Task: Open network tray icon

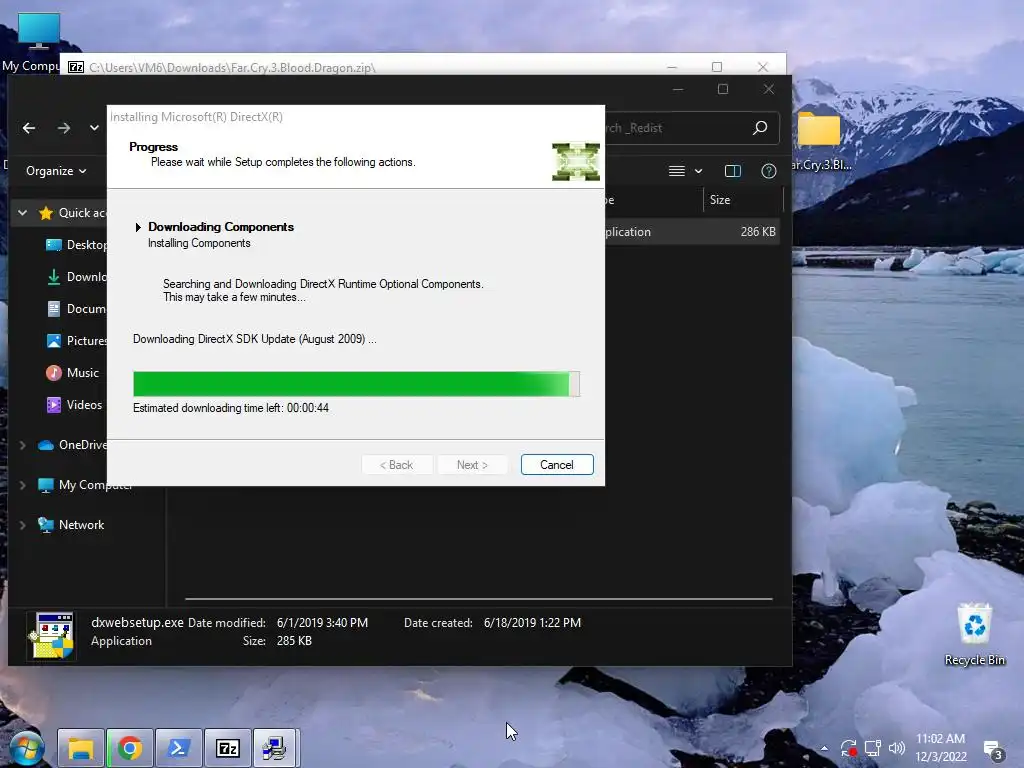Action: [872, 748]
